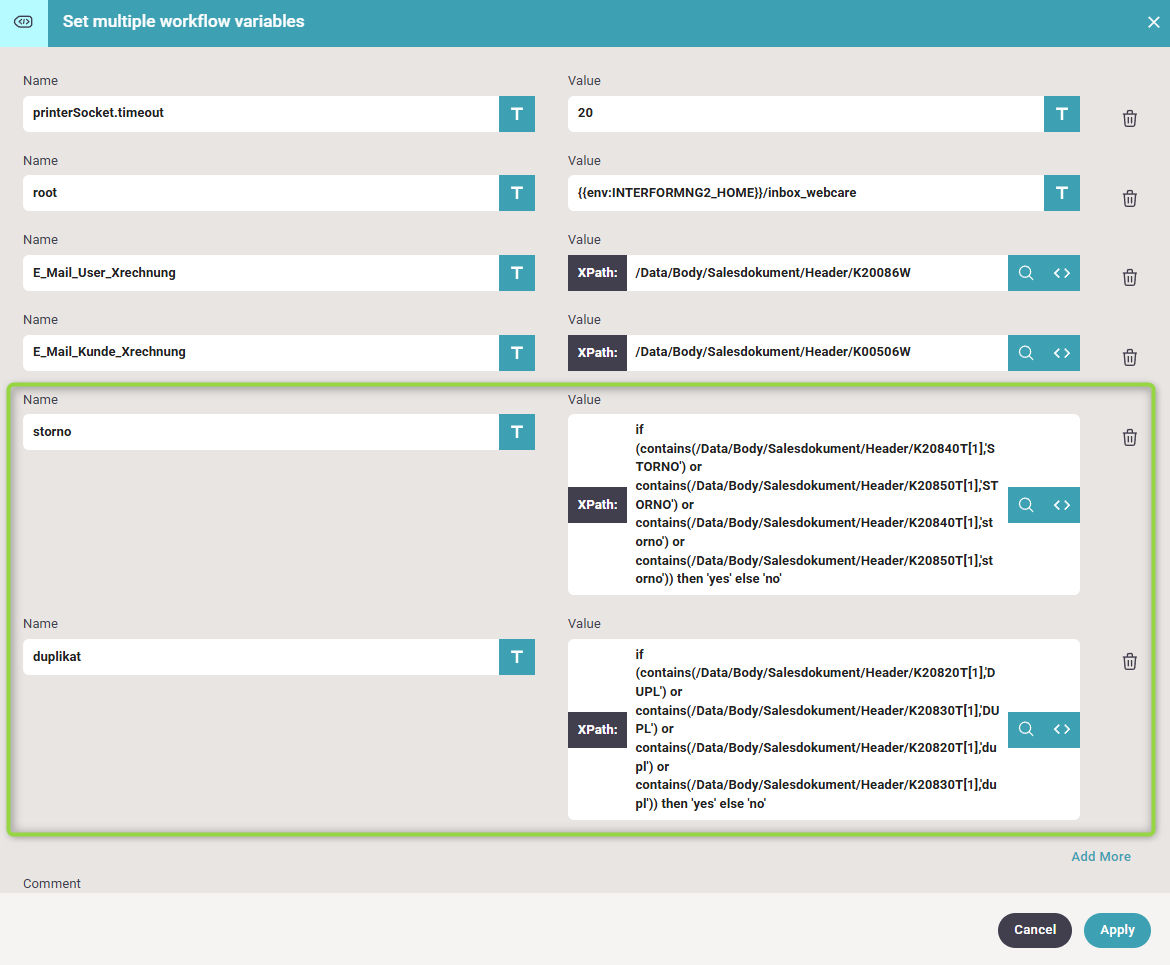
Task: Toggle text type on storno name field
Action: pyautogui.click(x=516, y=432)
